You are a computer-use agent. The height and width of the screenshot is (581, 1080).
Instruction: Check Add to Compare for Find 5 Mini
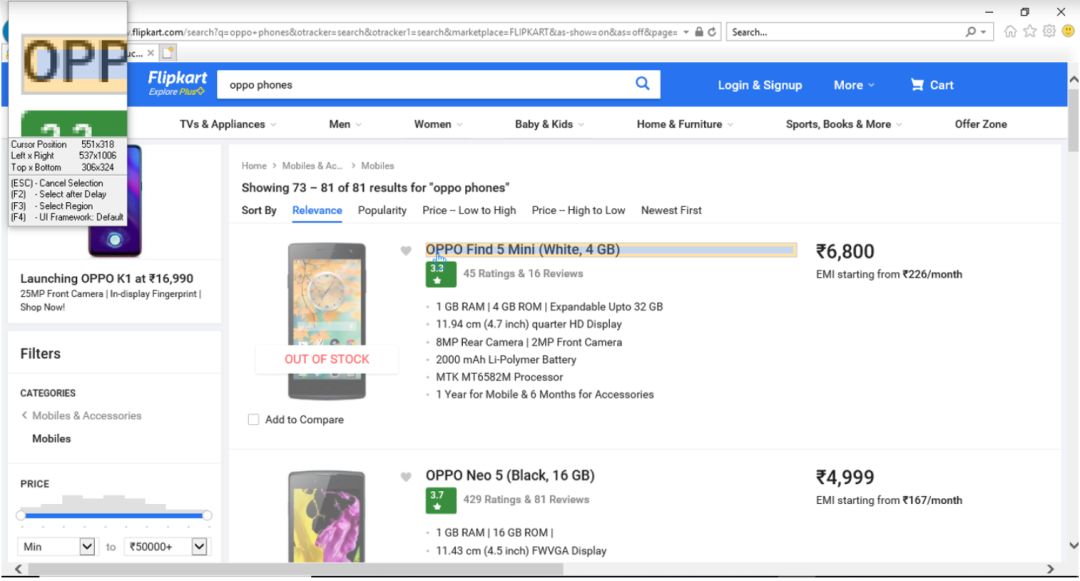click(253, 419)
